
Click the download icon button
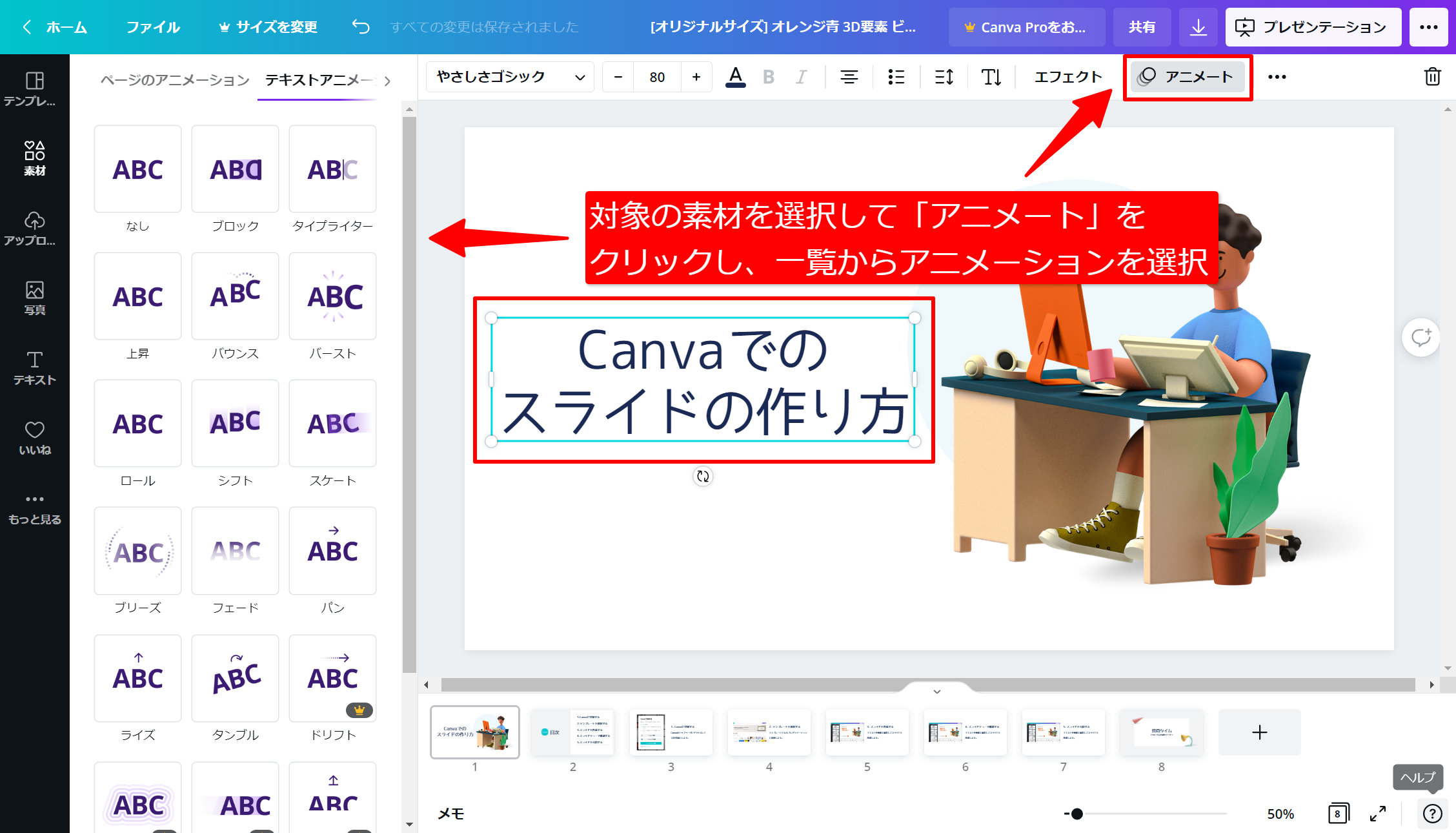(x=1198, y=27)
